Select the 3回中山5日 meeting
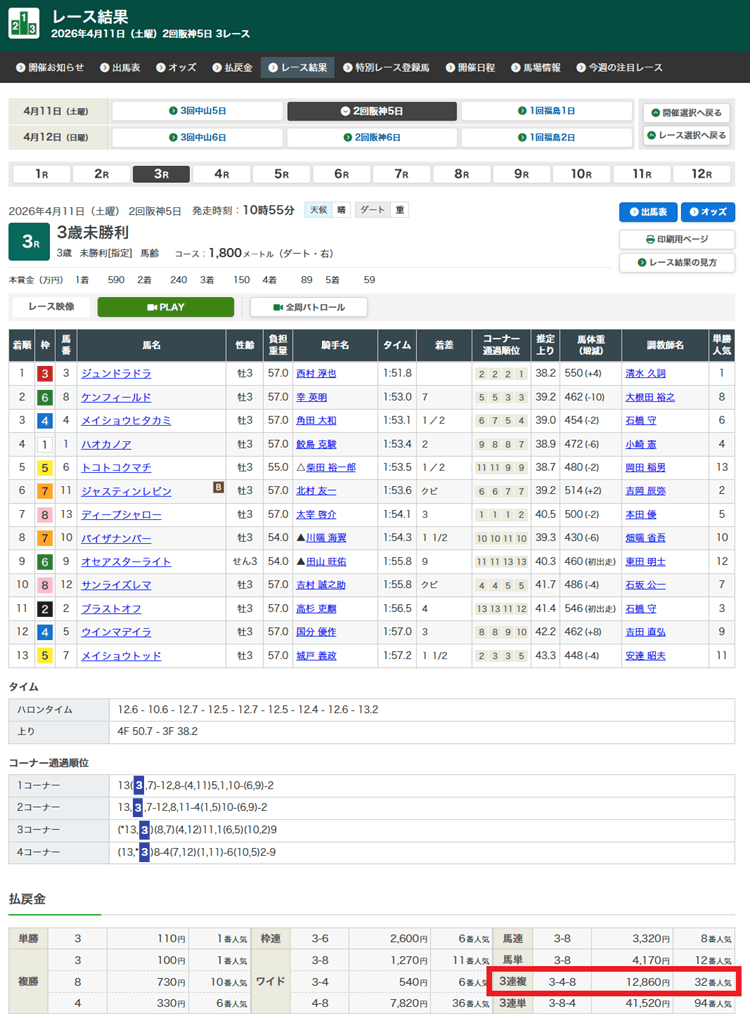 [x=197, y=111]
